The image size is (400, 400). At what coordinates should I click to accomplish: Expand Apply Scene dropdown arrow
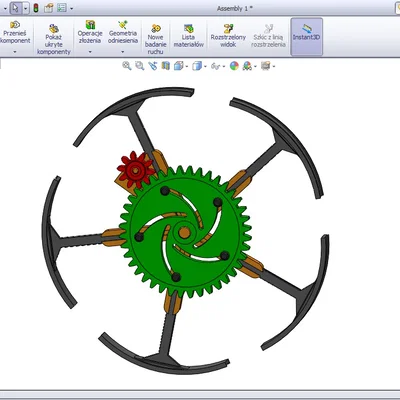click(x=255, y=67)
